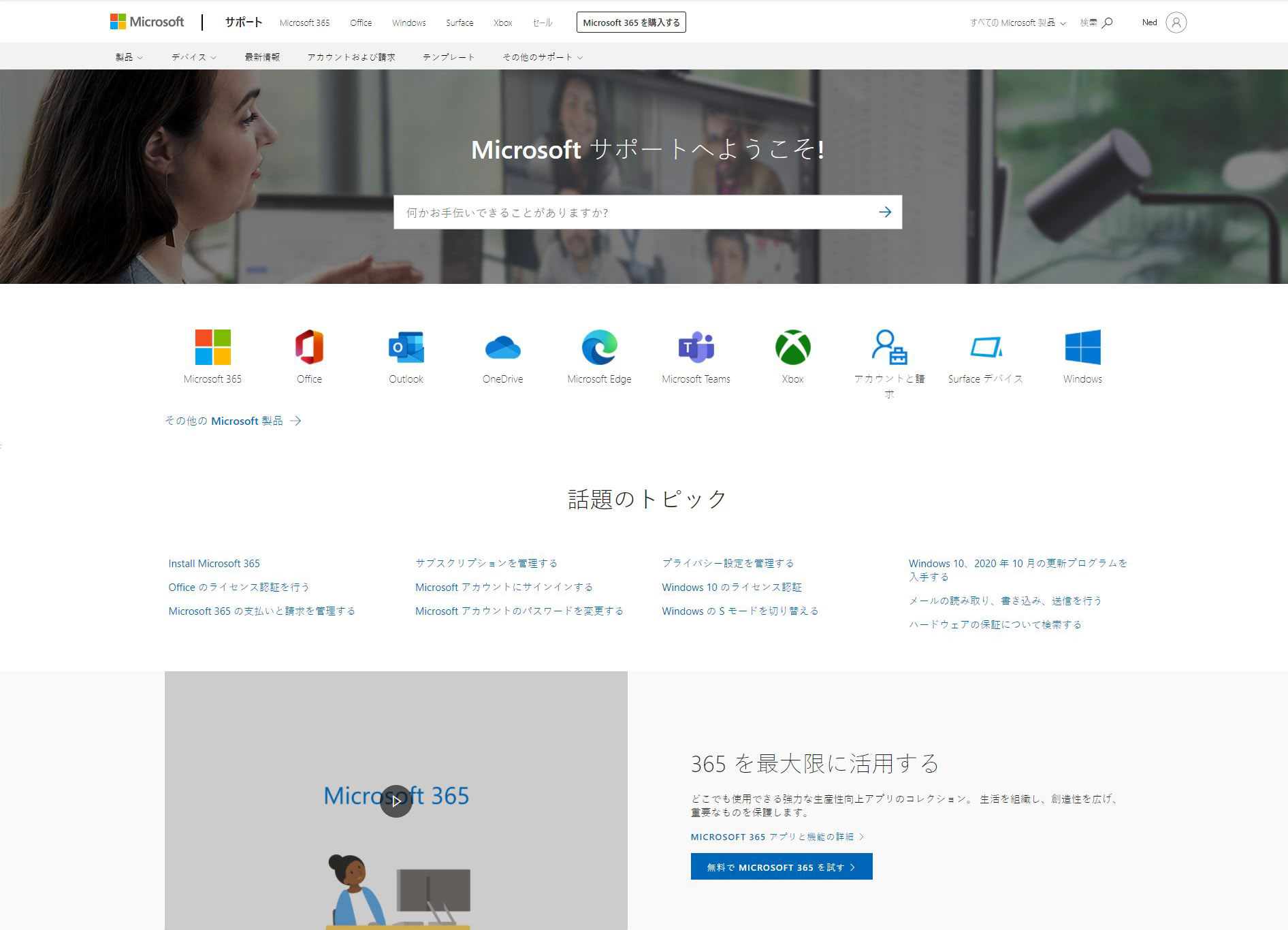The height and width of the screenshot is (930, 1288).
Task: Click the Microsoft Teams icon
Action: click(696, 347)
